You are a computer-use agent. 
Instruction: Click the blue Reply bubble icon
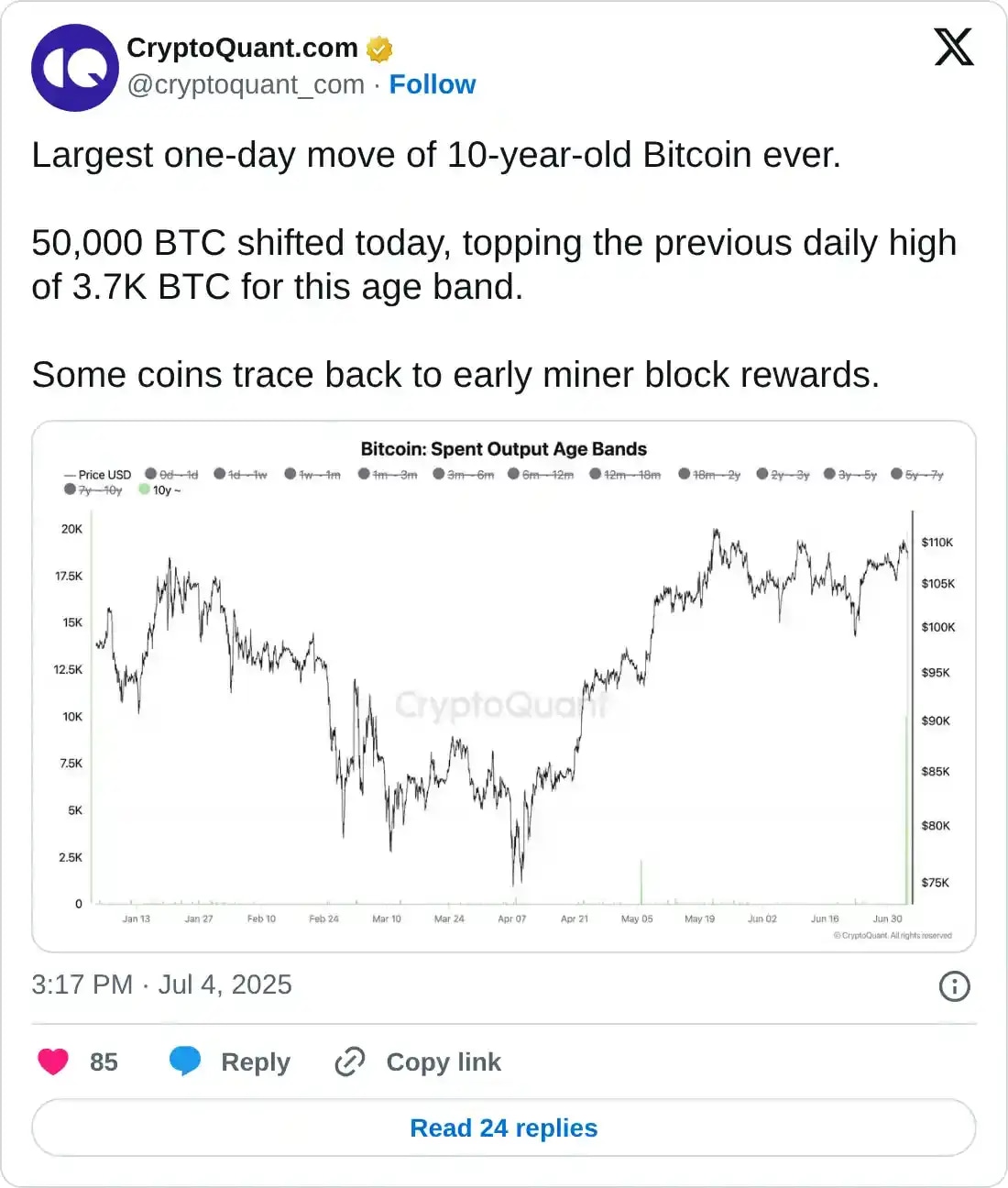click(187, 1061)
